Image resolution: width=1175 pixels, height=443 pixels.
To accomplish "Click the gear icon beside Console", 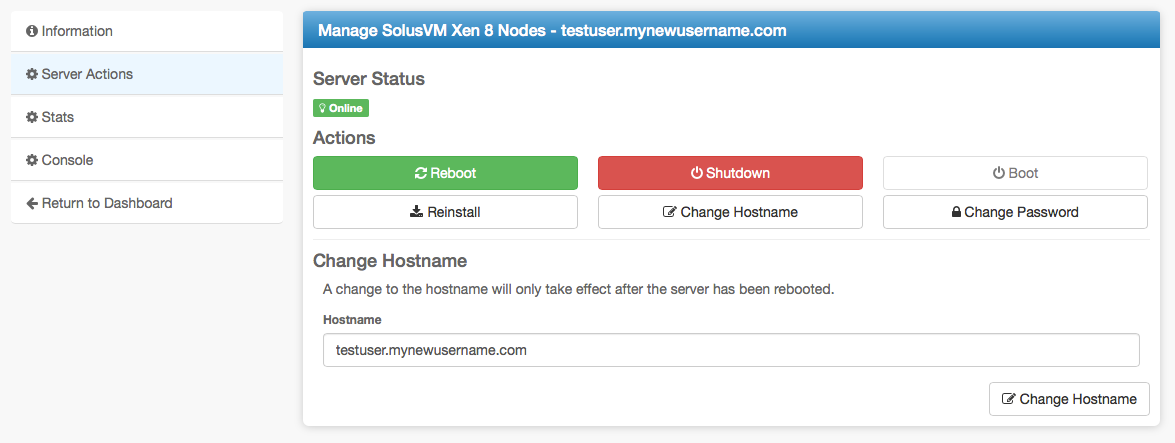I will (x=32, y=161).
